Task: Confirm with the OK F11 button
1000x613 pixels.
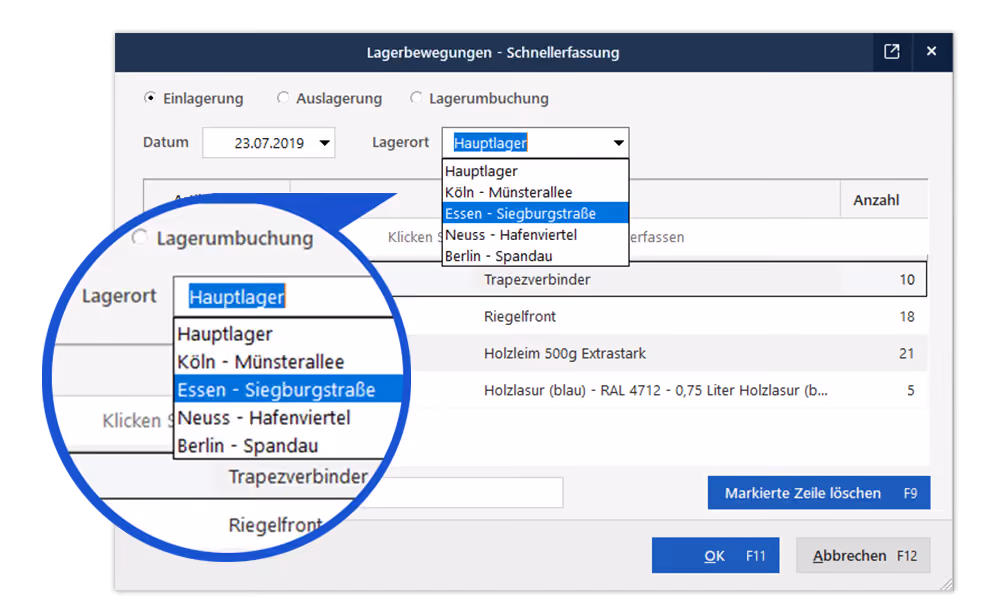Action: [x=716, y=555]
